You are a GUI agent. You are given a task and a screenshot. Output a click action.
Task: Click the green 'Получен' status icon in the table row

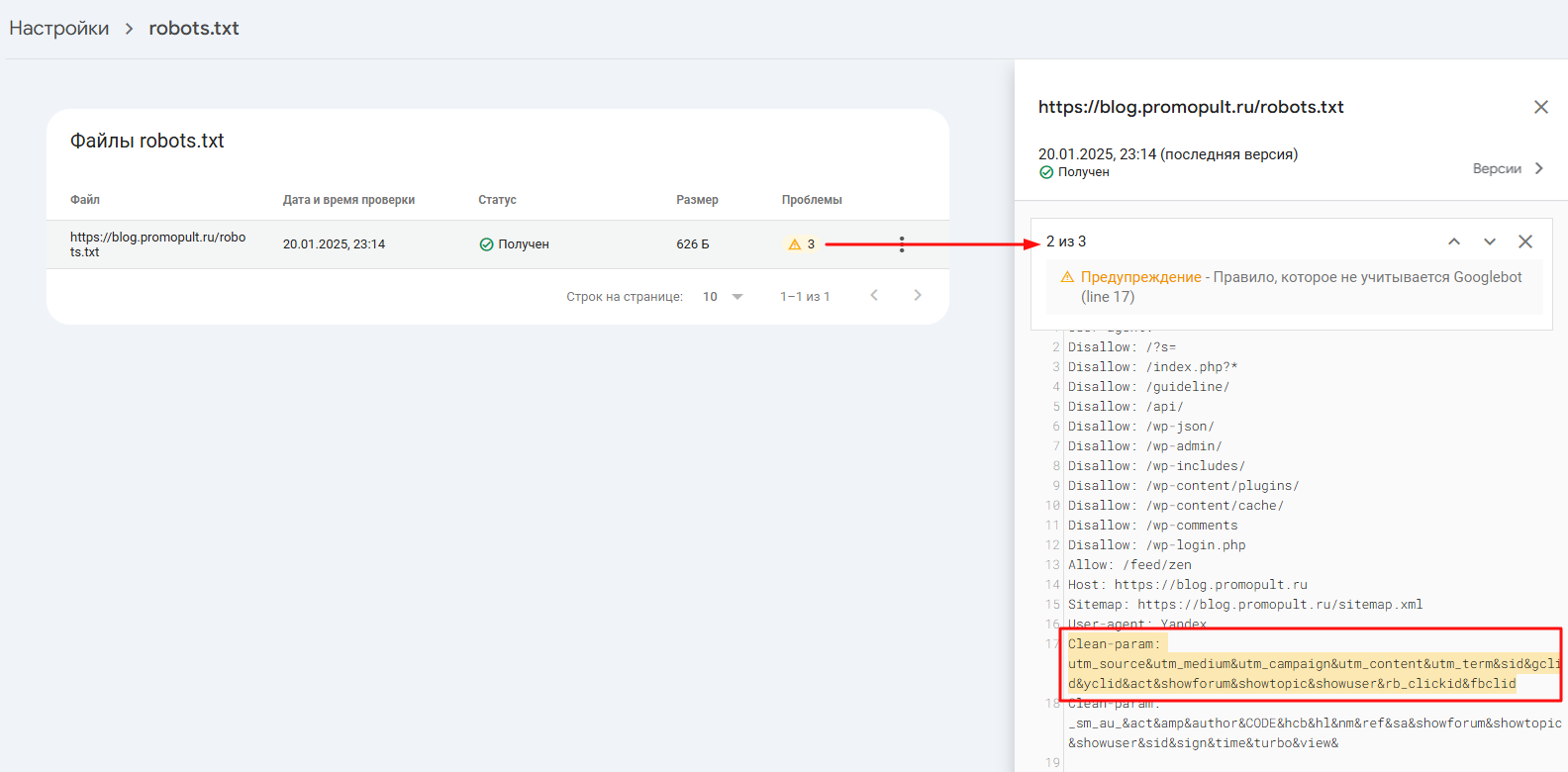pos(486,244)
